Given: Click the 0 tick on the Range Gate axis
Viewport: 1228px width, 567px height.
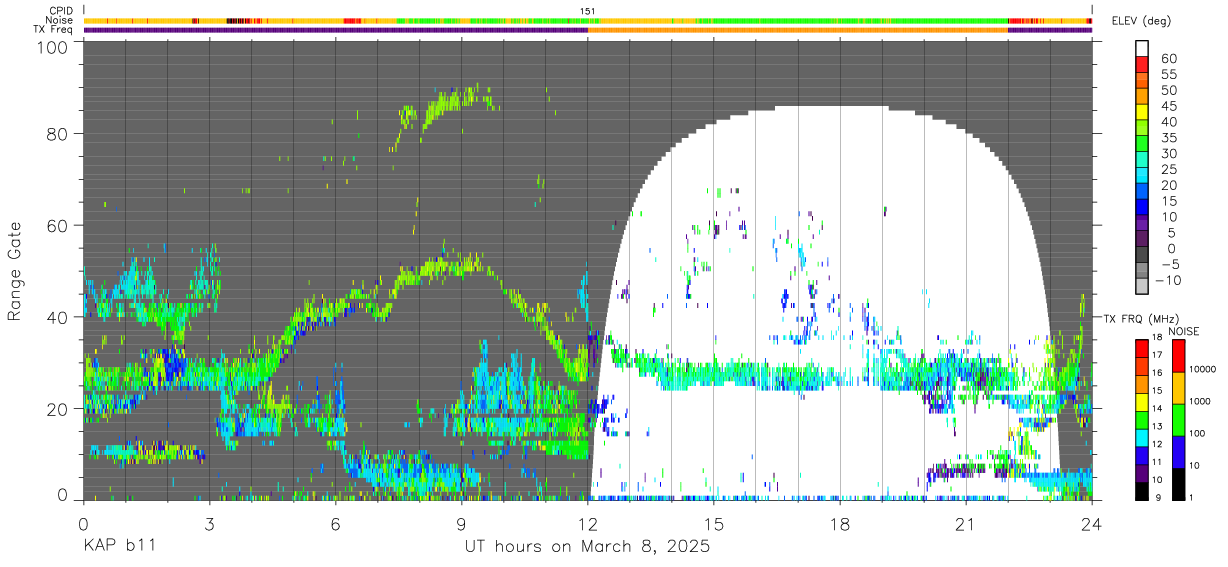Looking at the screenshot, I should pyautogui.click(x=62, y=493).
